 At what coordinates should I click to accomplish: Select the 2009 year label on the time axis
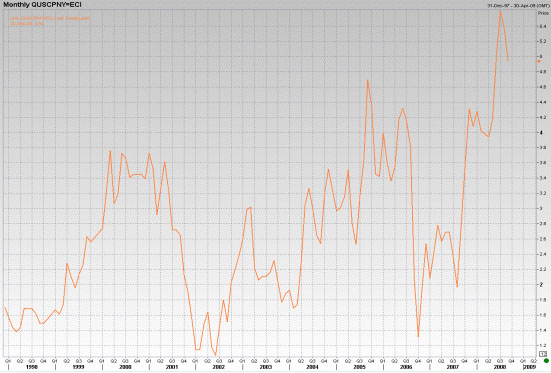point(530,367)
